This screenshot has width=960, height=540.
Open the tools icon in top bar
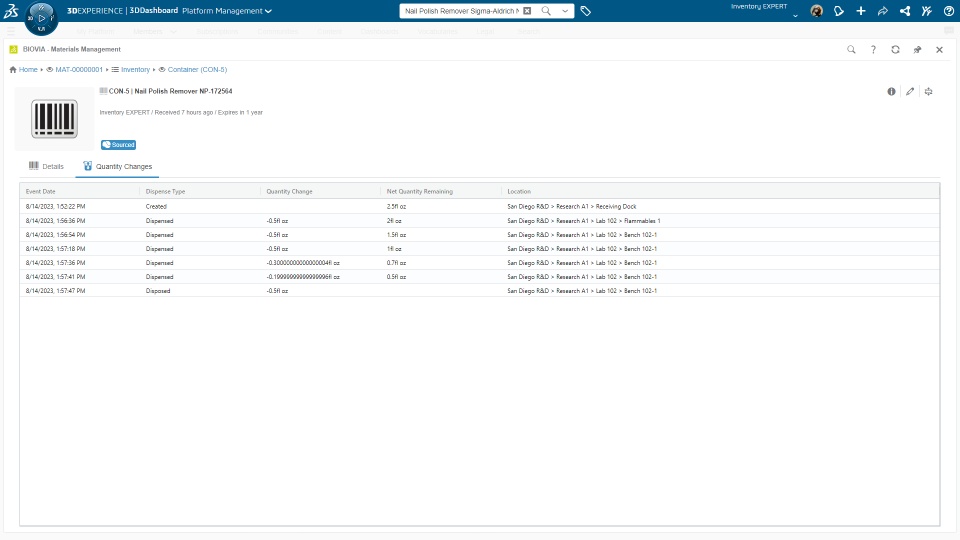coord(927,11)
